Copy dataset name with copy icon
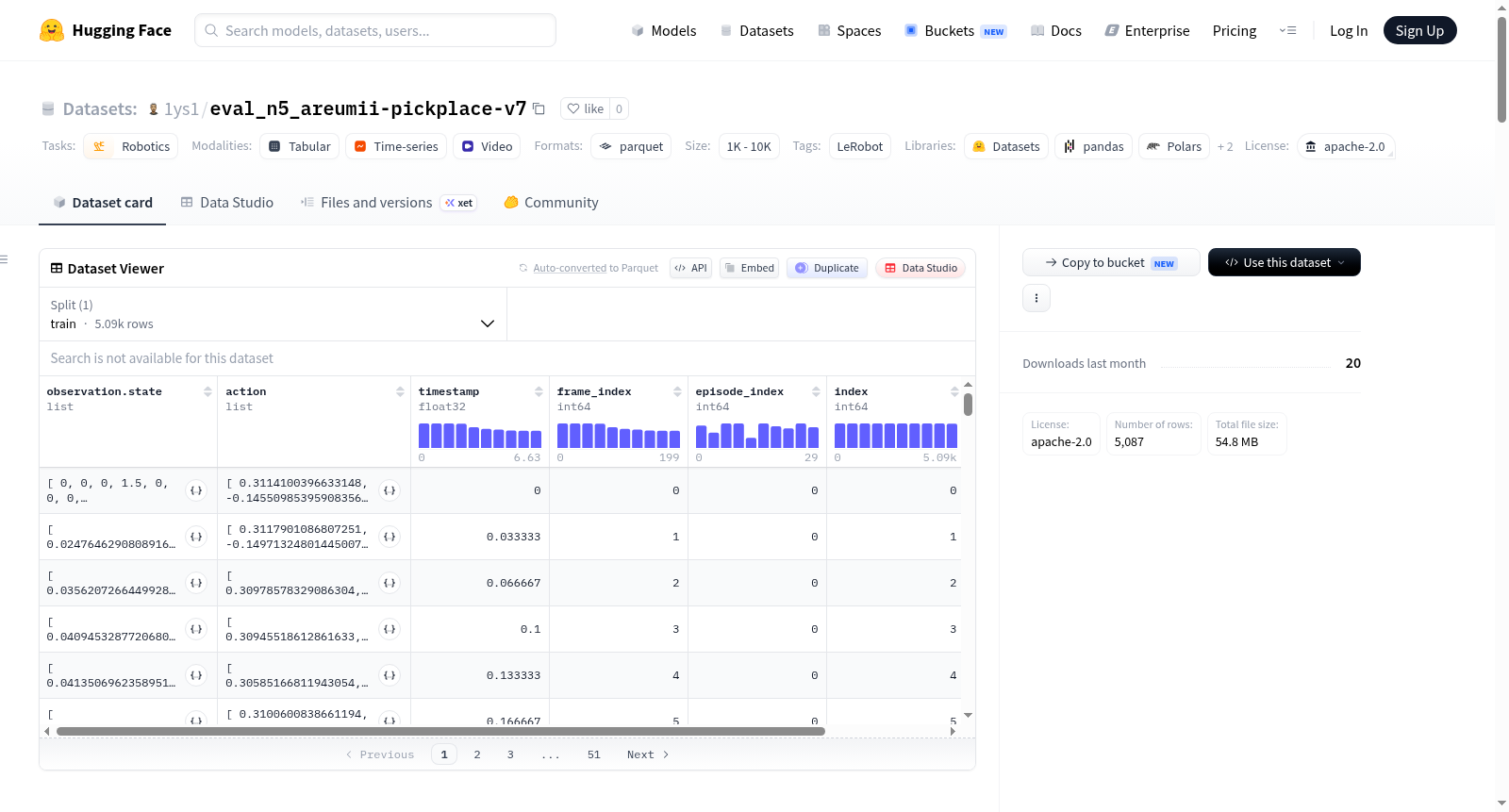Viewport: 1509px width, 812px height. pyautogui.click(x=539, y=108)
